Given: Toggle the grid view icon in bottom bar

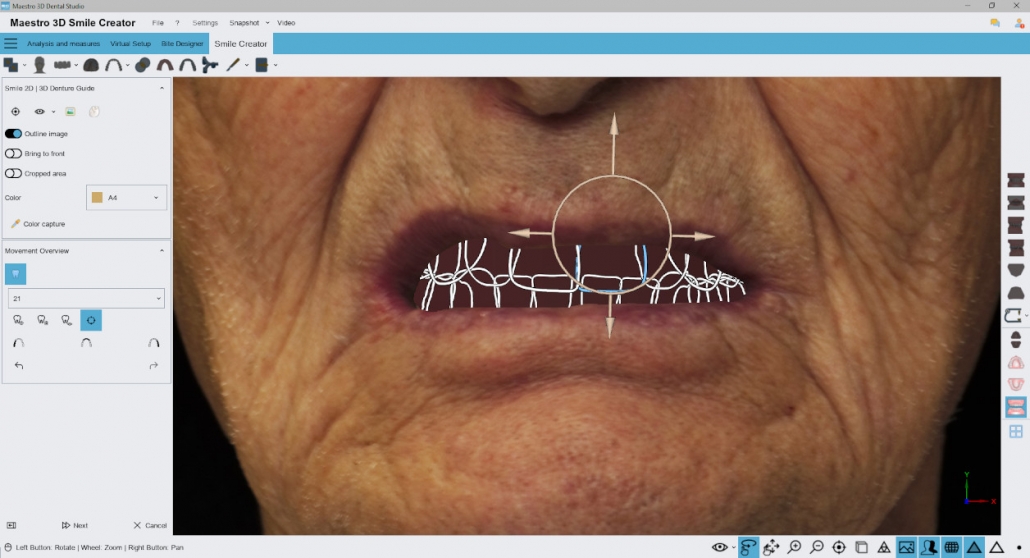Looking at the screenshot, I should pyautogui.click(x=951, y=547).
